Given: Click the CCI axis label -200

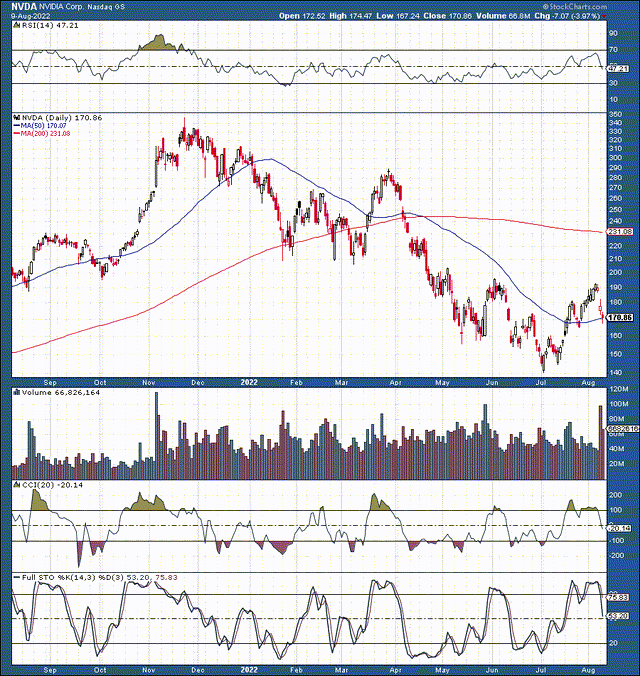Looking at the screenshot, I should (x=616, y=555).
